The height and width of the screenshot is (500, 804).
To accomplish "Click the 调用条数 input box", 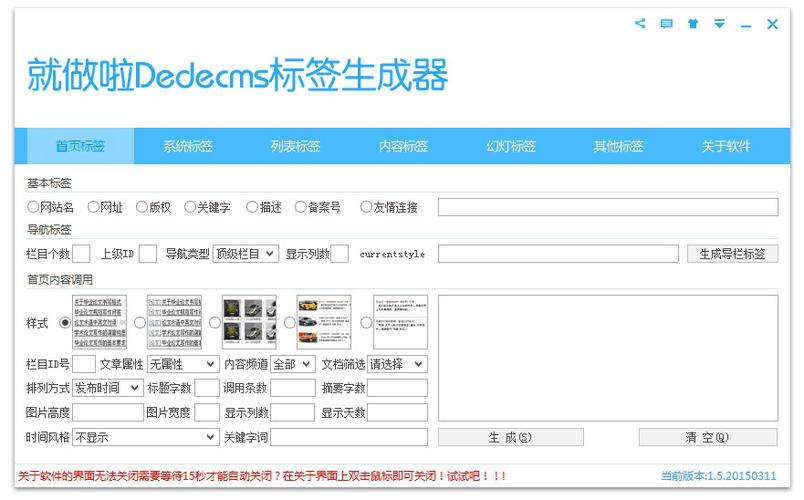I will pyautogui.click(x=293, y=388).
